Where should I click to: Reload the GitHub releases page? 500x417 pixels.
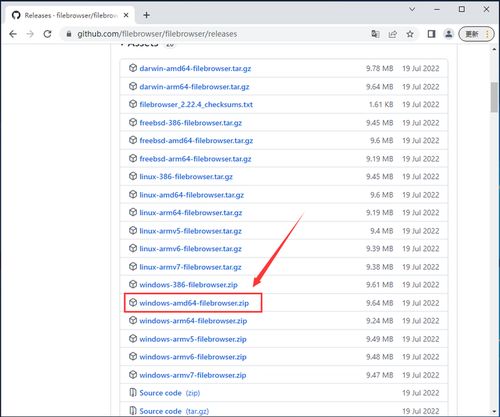click(48, 34)
